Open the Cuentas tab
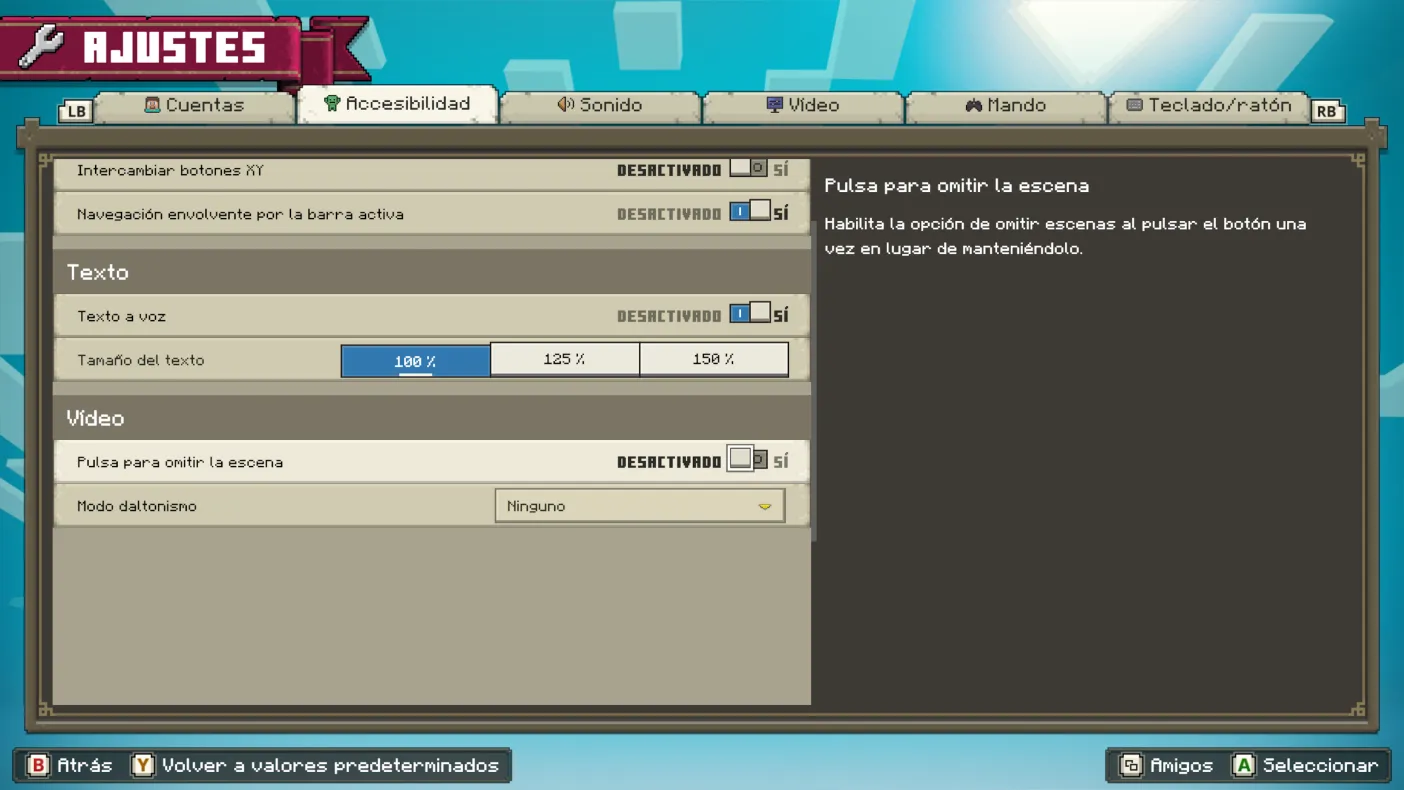 pyautogui.click(x=195, y=105)
